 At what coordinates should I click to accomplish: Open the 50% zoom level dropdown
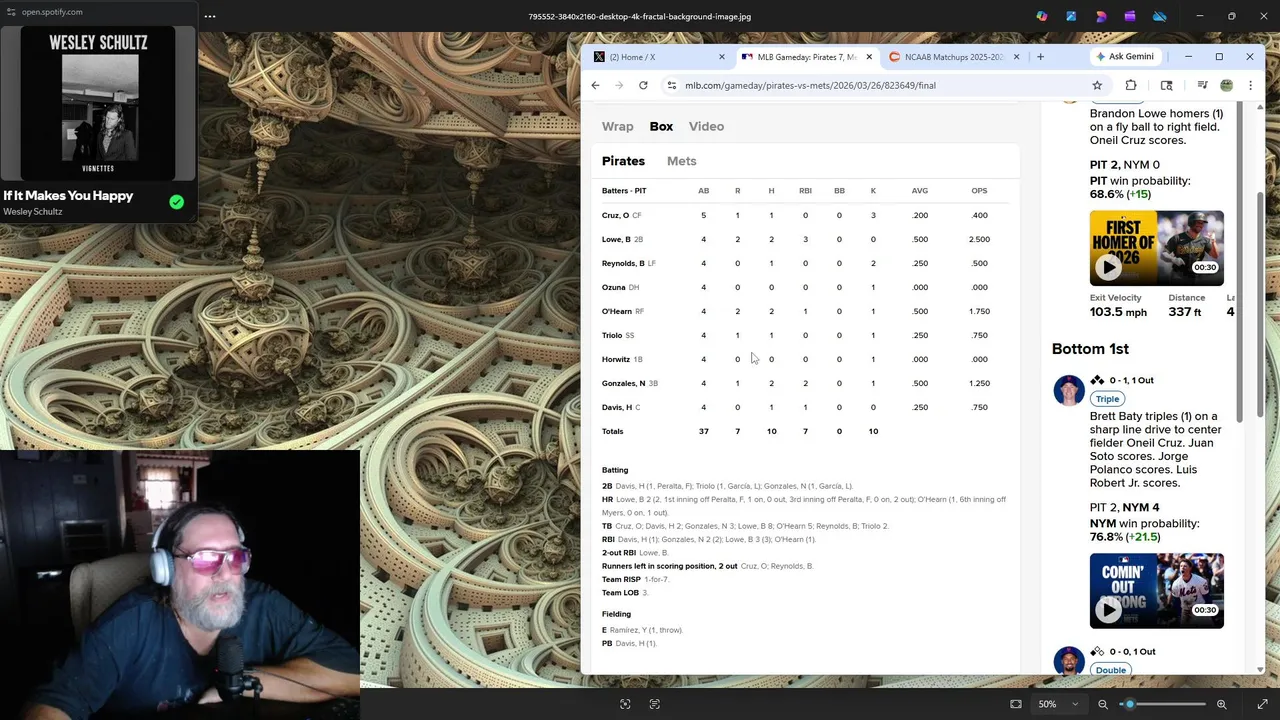click(x=1058, y=704)
